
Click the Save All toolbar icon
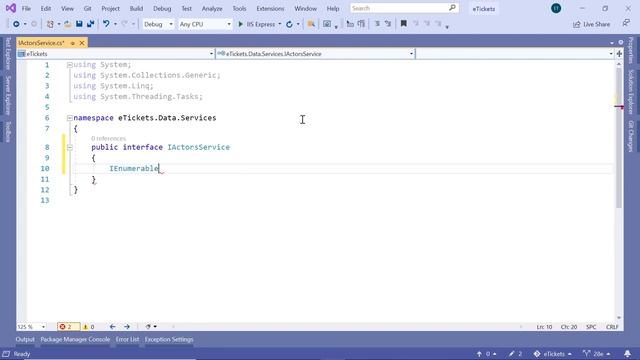[90, 24]
